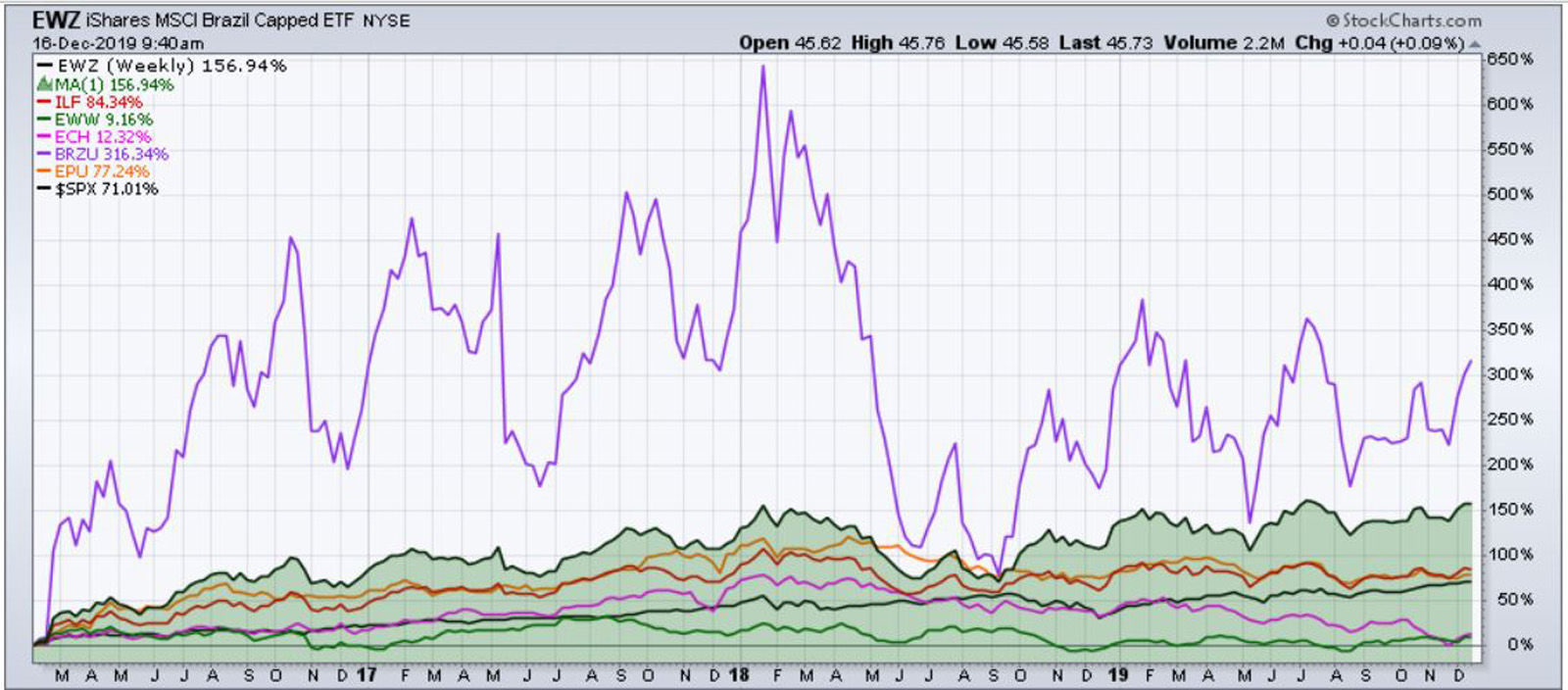
Task: Click the year 17 label on the time axis
Action: point(367,675)
